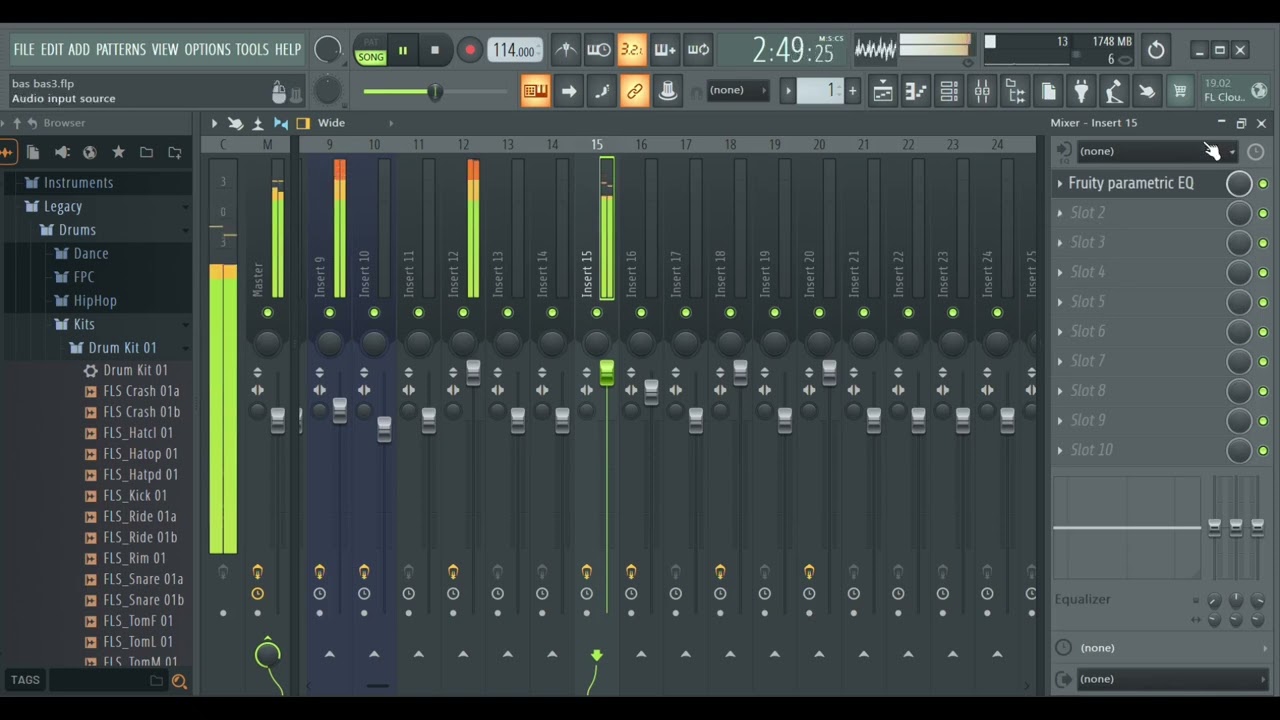
Task: Select FLS_Kick 01 sample
Action: [x=135, y=496]
